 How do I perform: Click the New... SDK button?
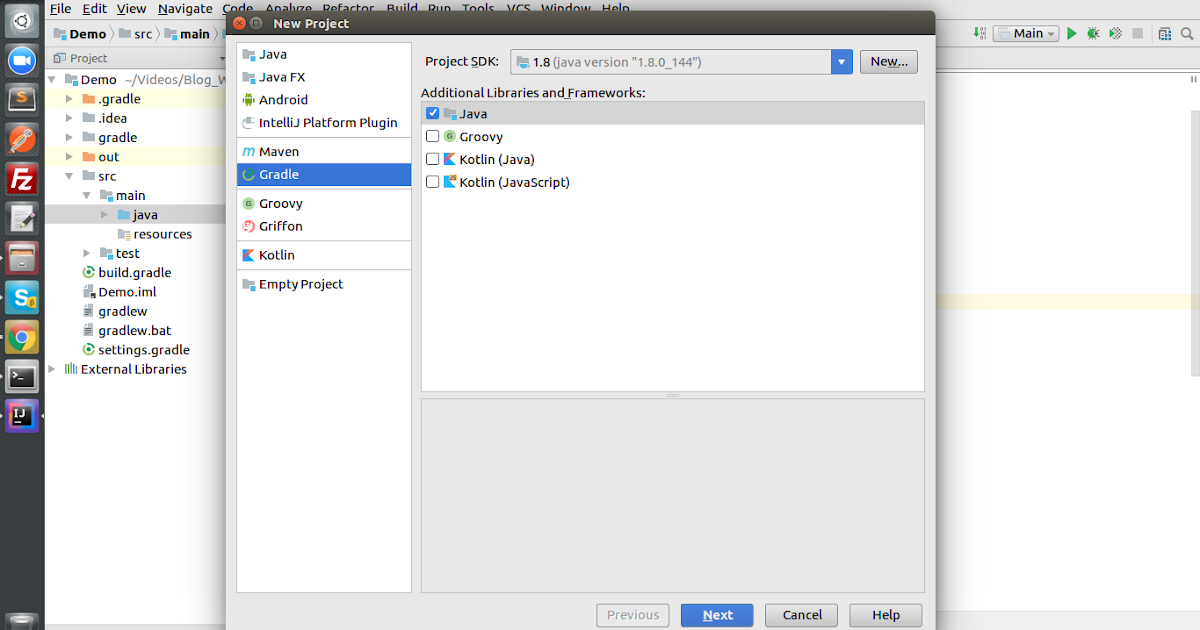pyautogui.click(x=888, y=62)
